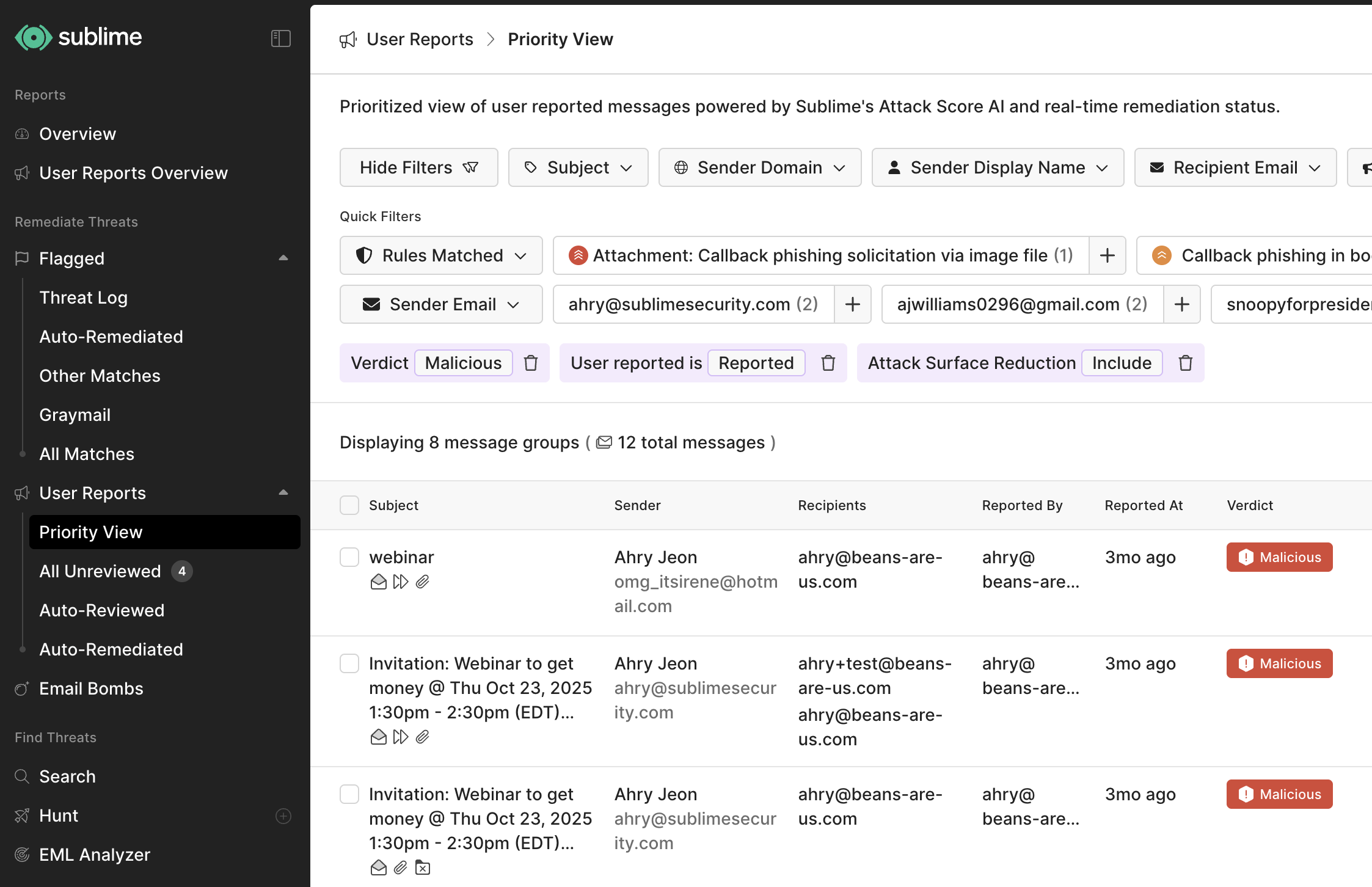Navigate to User Reports breadcrumb
This screenshot has width=1372, height=887.
pos(420,39)
